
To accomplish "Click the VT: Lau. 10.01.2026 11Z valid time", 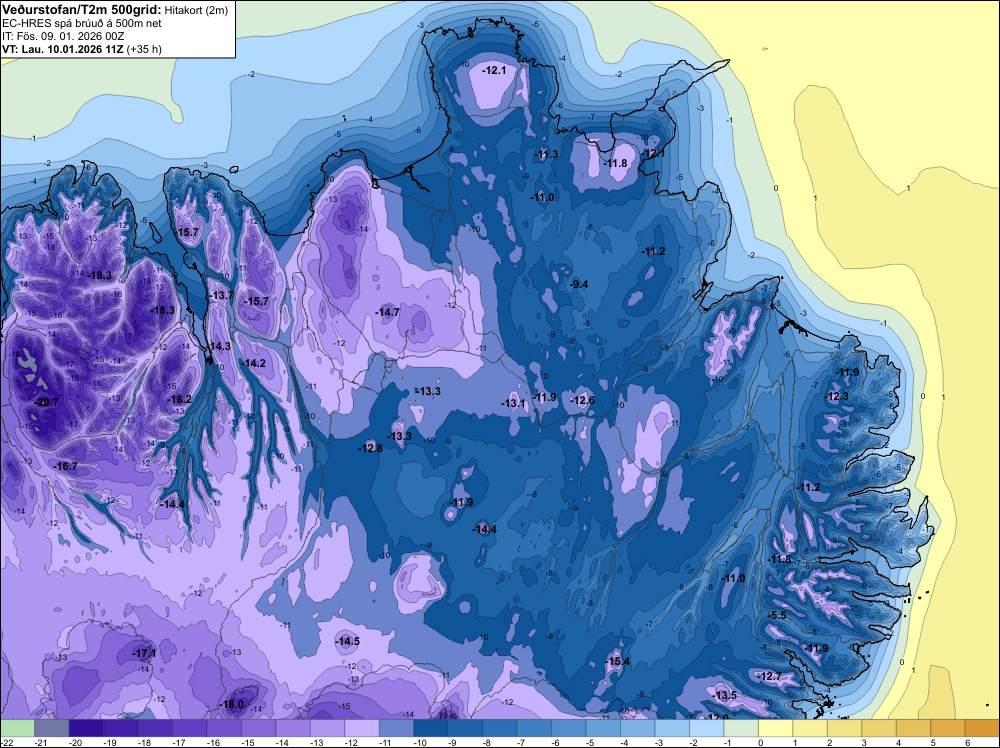I will click(60, 48).
